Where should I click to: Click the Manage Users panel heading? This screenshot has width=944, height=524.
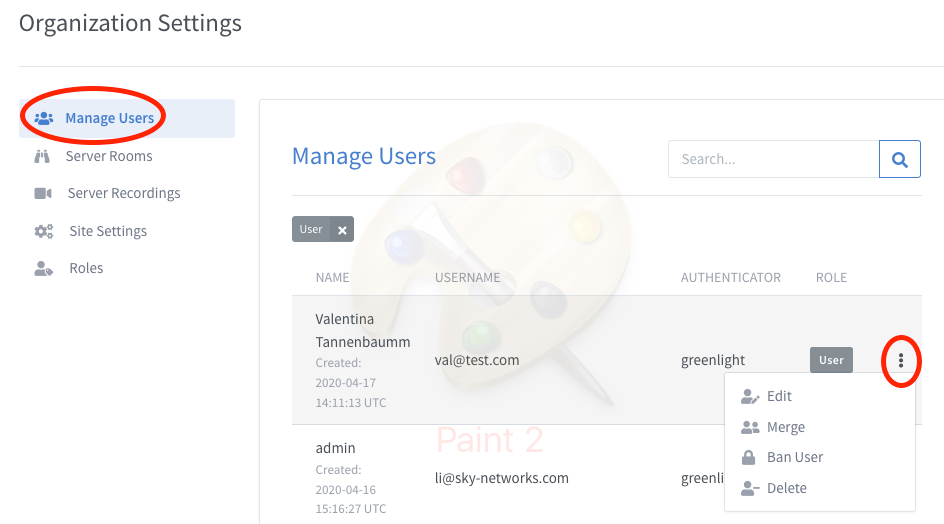[364, 156]
